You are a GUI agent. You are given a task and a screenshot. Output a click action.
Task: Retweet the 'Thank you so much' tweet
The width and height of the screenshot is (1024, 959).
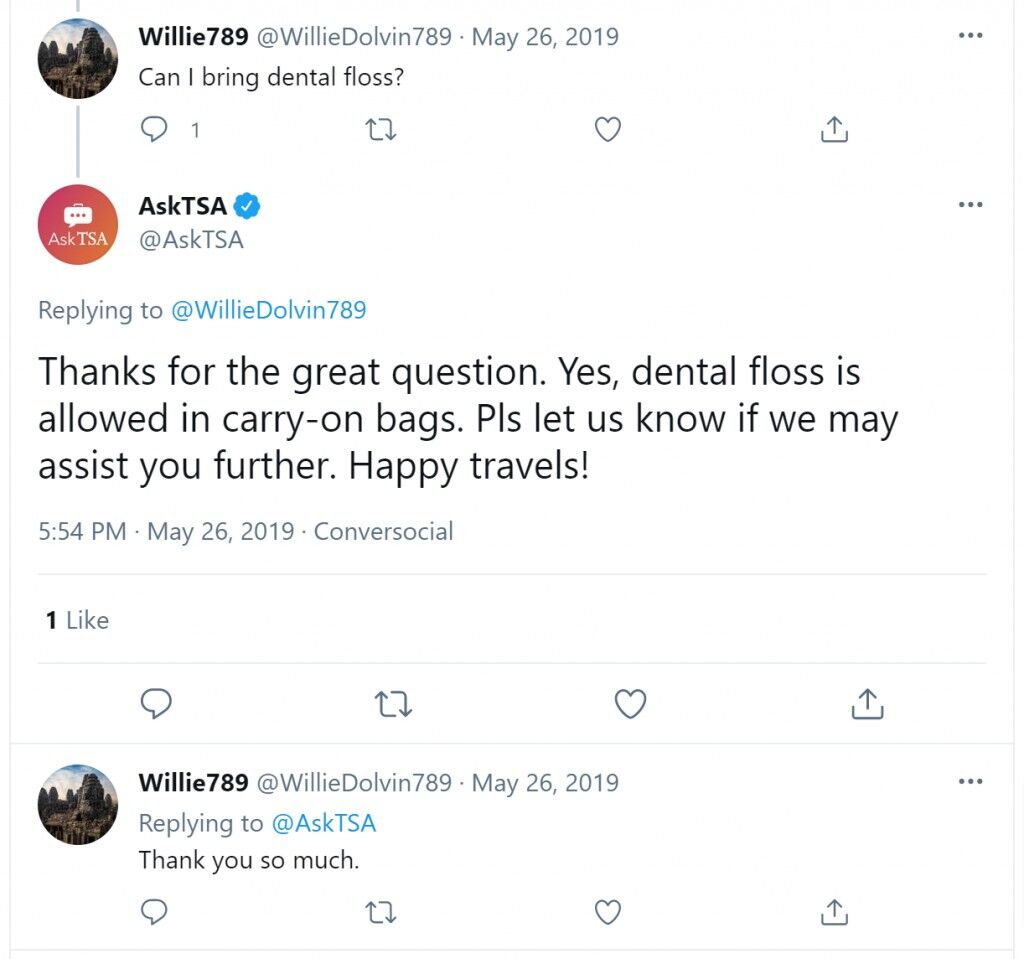click(x=381, y=912)
